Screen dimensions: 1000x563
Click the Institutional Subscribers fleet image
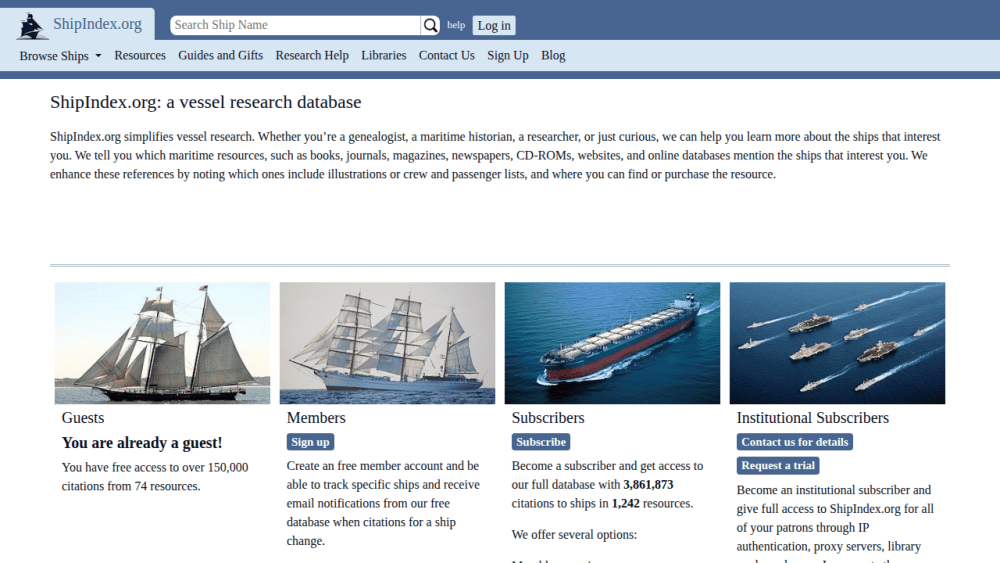click(837, 343)
